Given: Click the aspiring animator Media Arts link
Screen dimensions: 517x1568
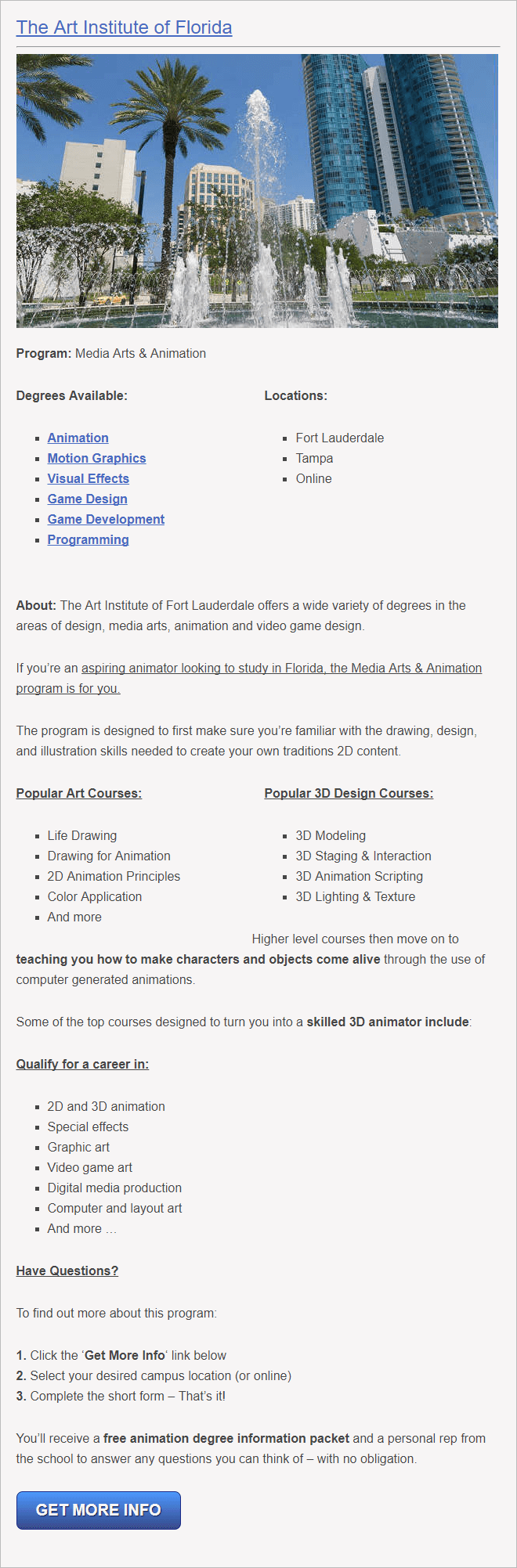Looking at the screenshot, I should 282,668.
